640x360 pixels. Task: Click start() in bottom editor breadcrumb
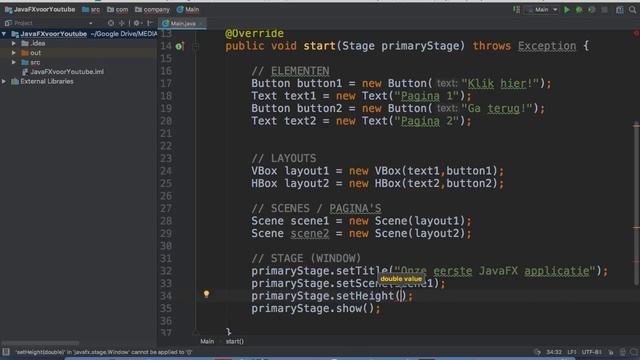coord(235,341)
